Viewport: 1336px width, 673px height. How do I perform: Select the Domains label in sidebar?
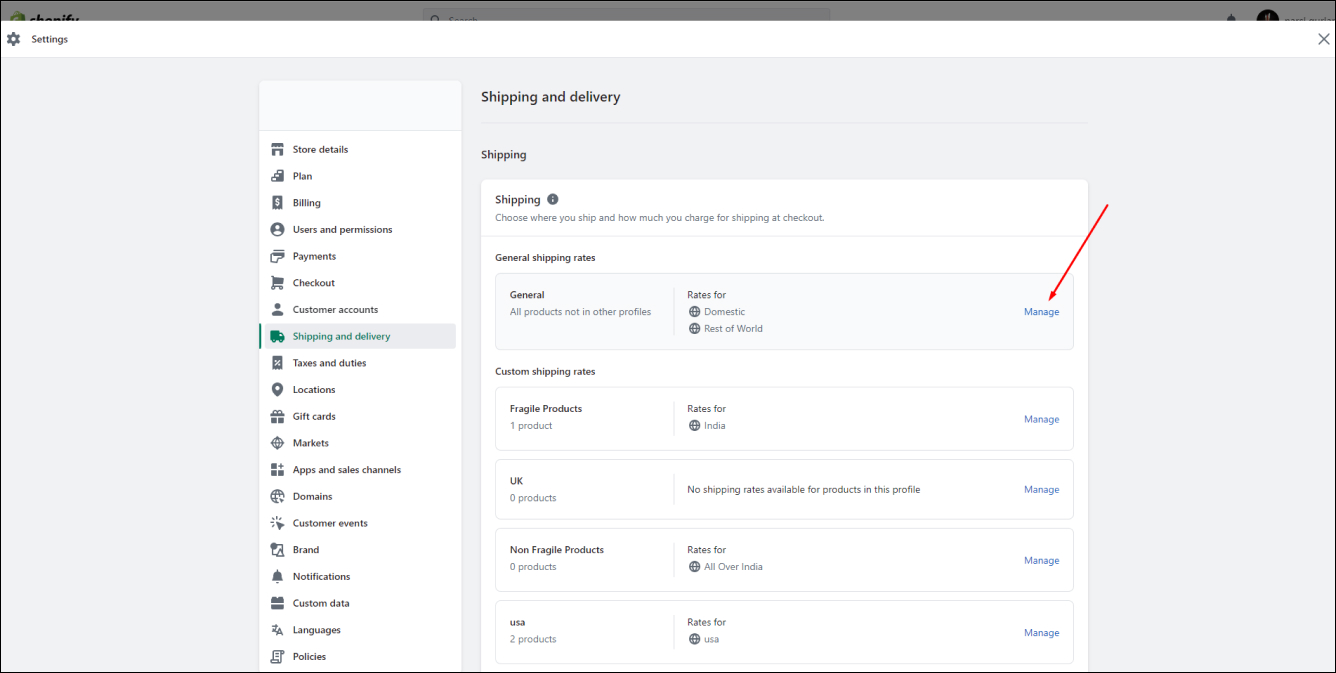click(x=313, y=497)
